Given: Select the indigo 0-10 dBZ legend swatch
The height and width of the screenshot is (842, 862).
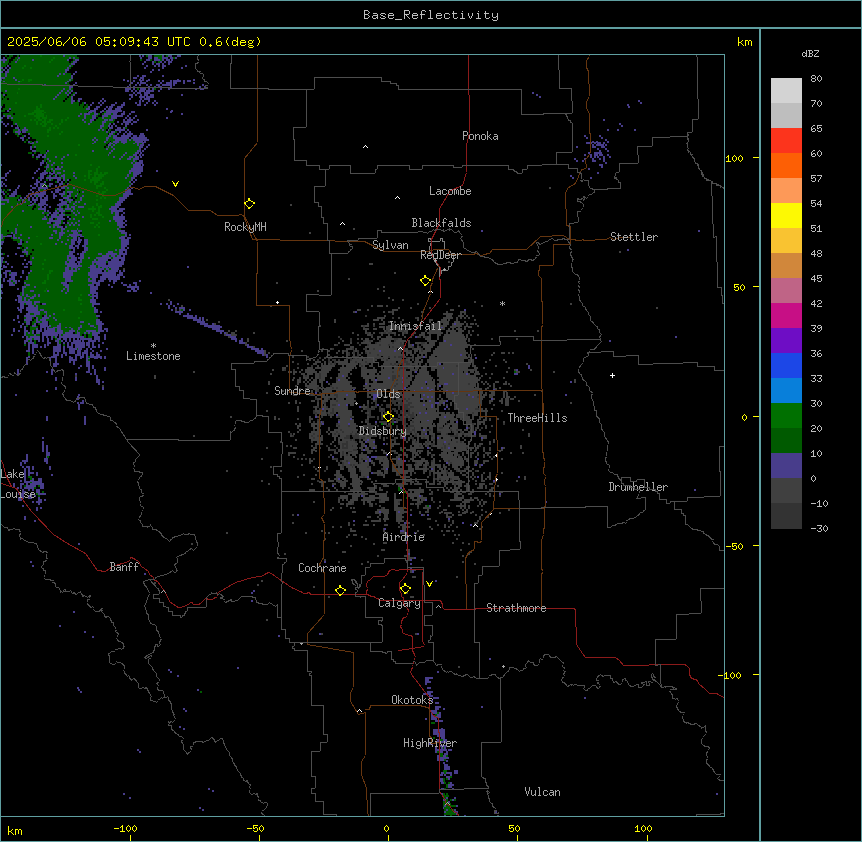Looking at the screenshot, I should [x=786, y=466].
